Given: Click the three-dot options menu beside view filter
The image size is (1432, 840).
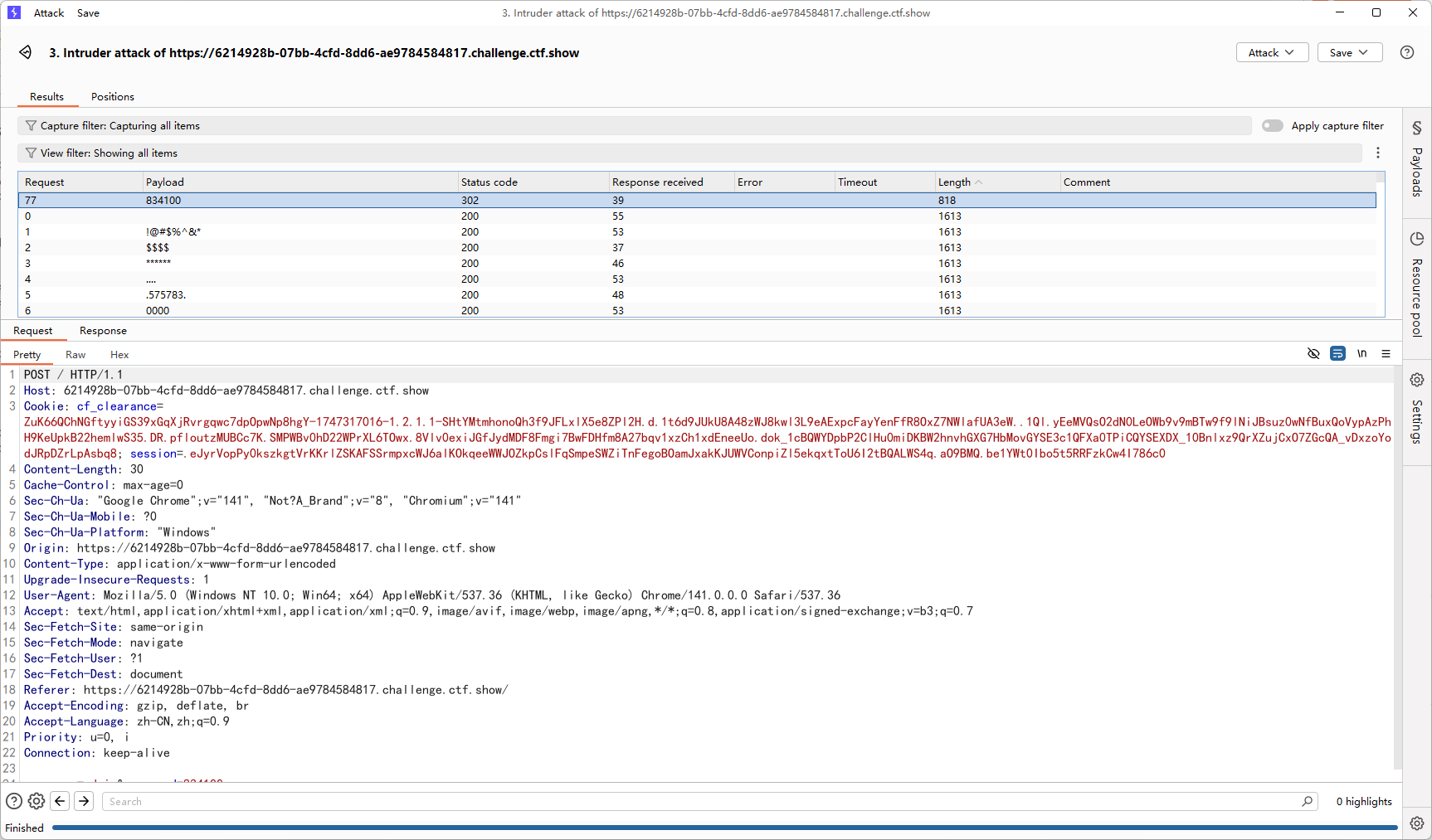Looking at the screenshot, I should click(x=1378, y=153).
